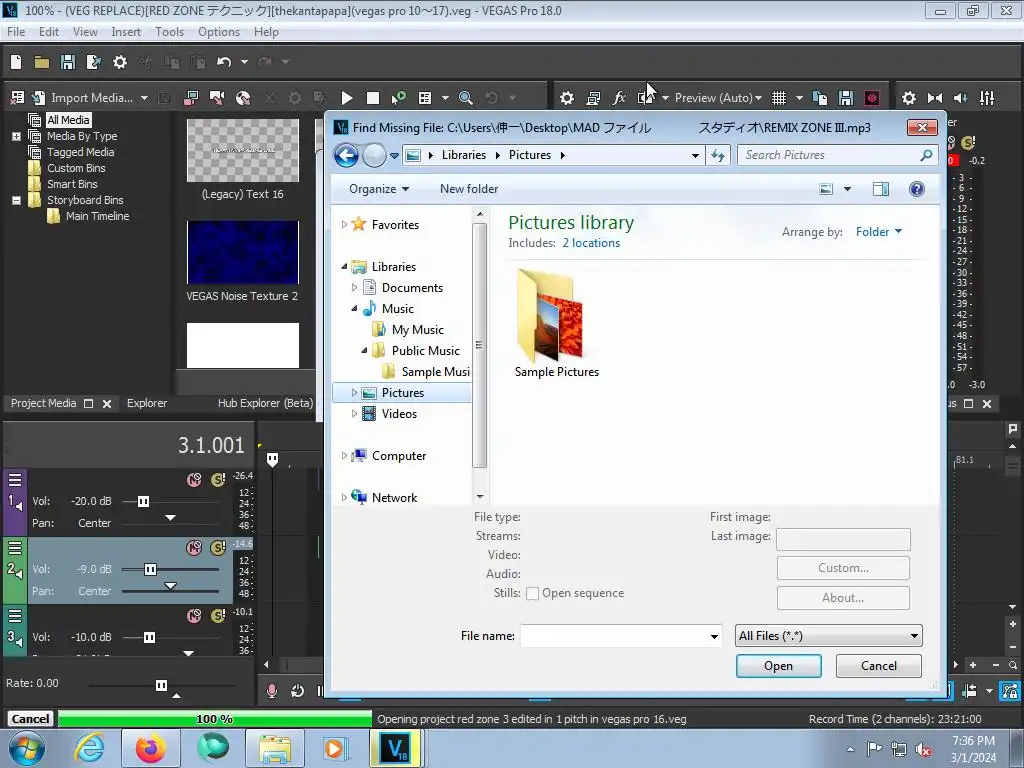Cancel project loading in the status bar
This screenshot has height=768, width=1024.
click(30, 719)
